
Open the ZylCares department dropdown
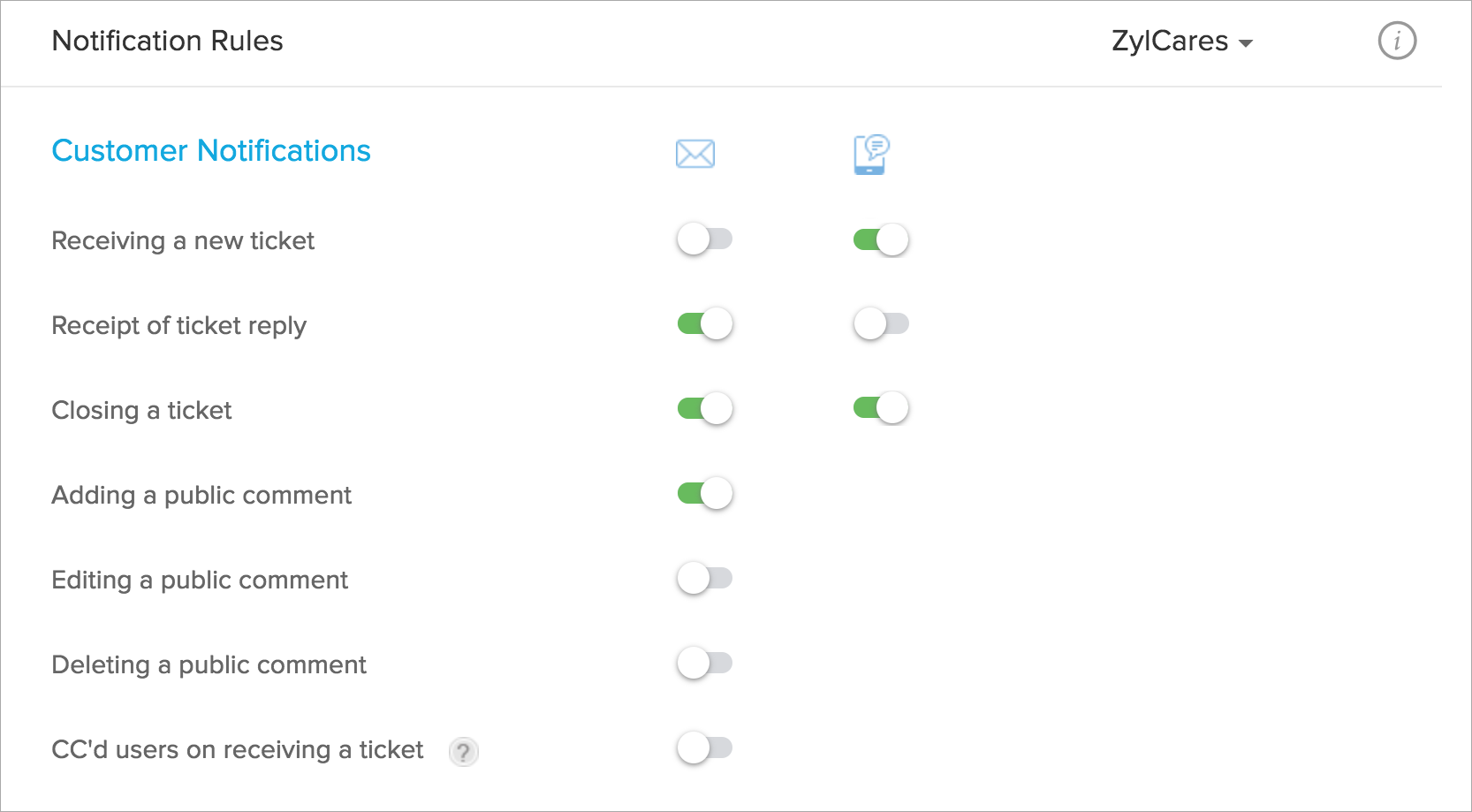click(x=1181, y=42)
